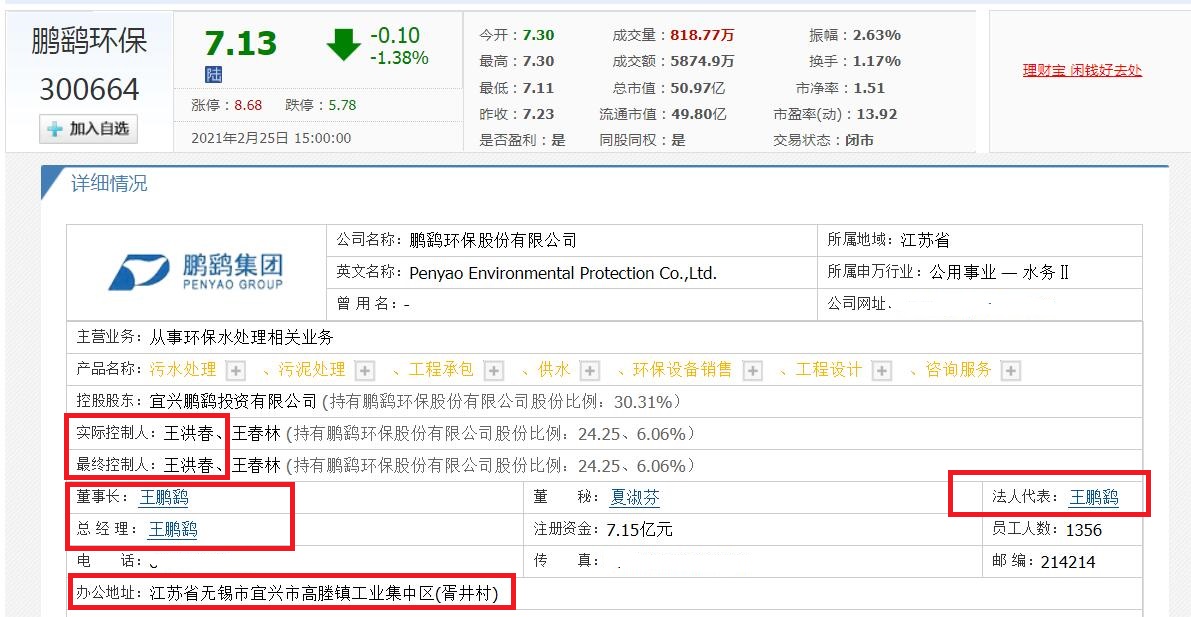Viewport: 1191px width, 617px height.
Task: Open details via the 供水 plus icon
Action: pyautogui.click(x=590, y=369)
